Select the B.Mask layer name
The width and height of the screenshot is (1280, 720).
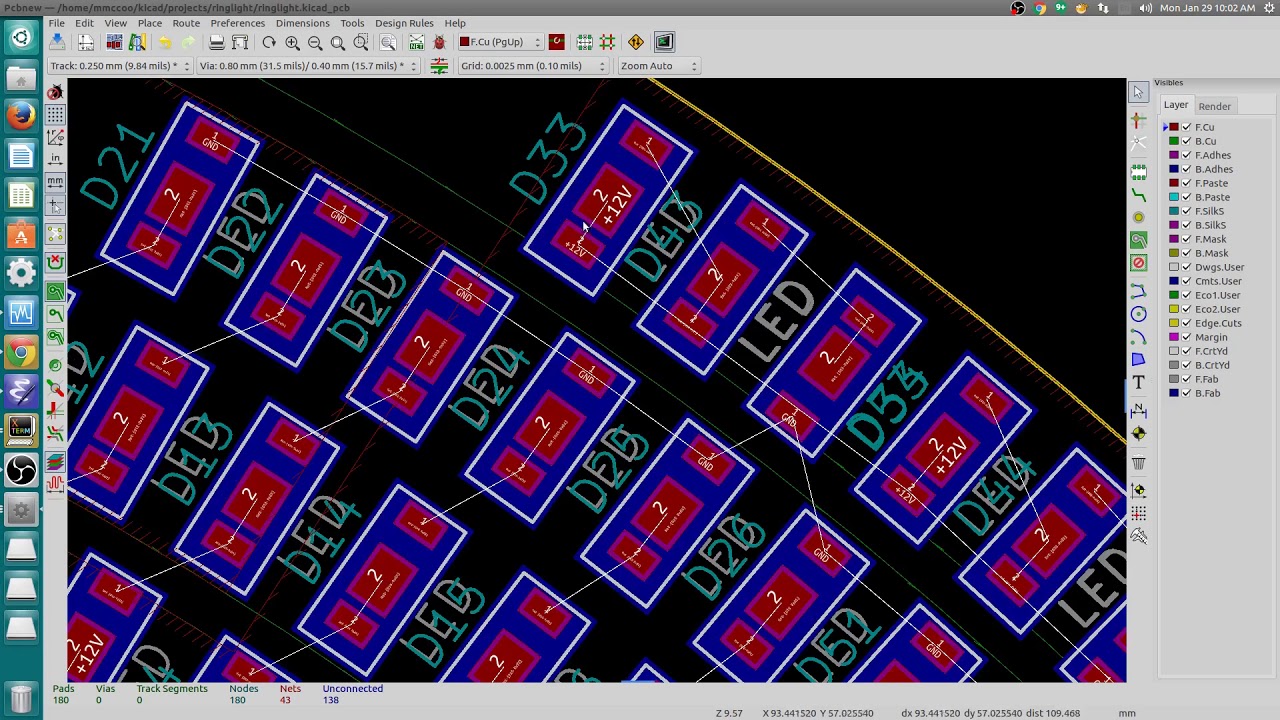coord(1211,253)
